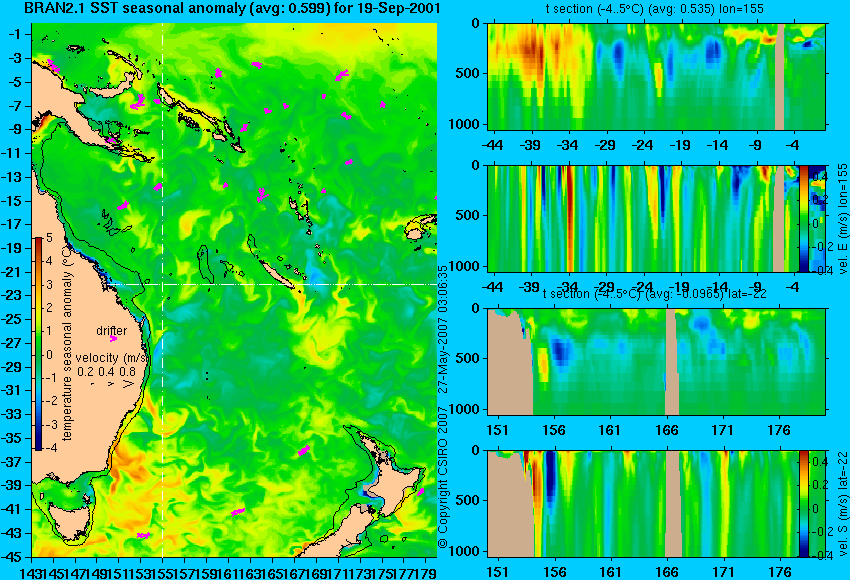
Task: Click the 'drifter' legend label
Action: (x=112, y=330)
